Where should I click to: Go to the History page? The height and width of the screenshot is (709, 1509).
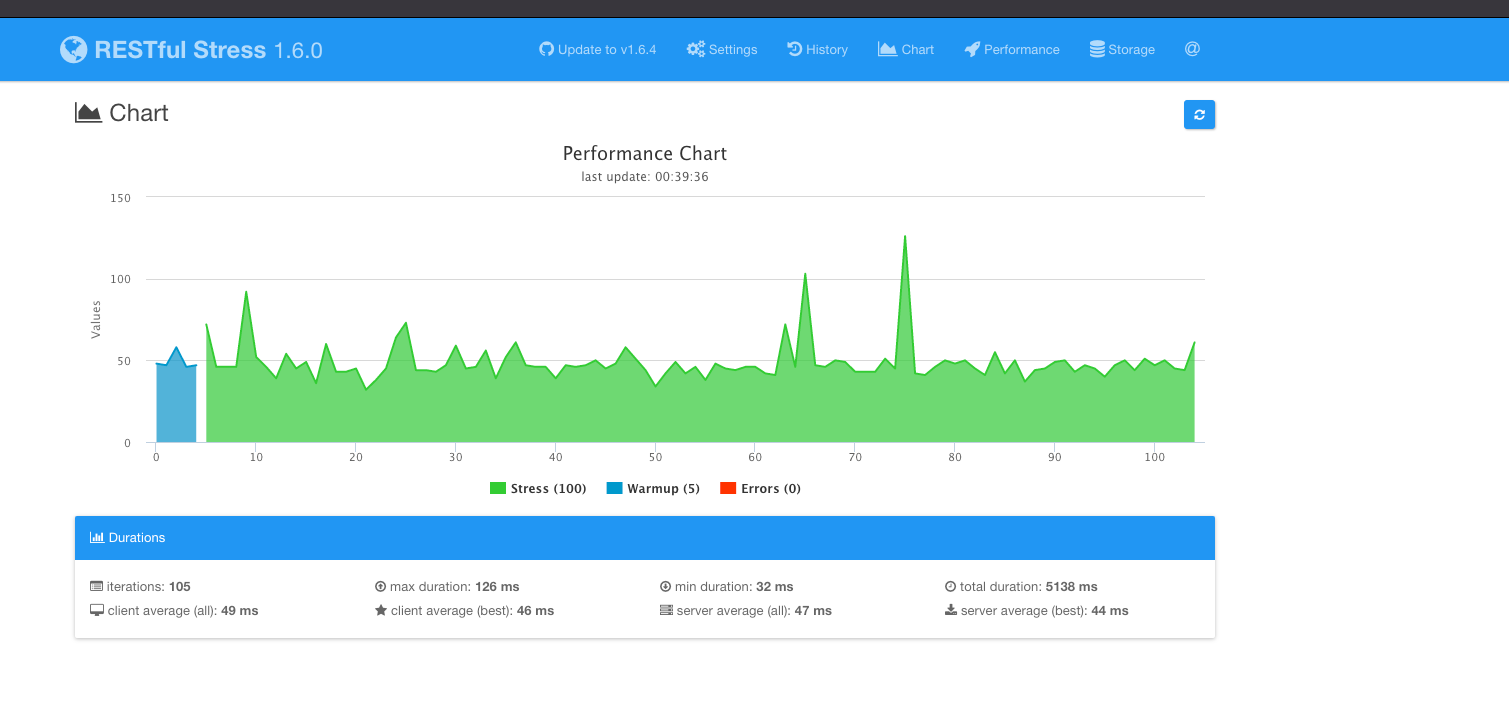[x=818, y=49]
